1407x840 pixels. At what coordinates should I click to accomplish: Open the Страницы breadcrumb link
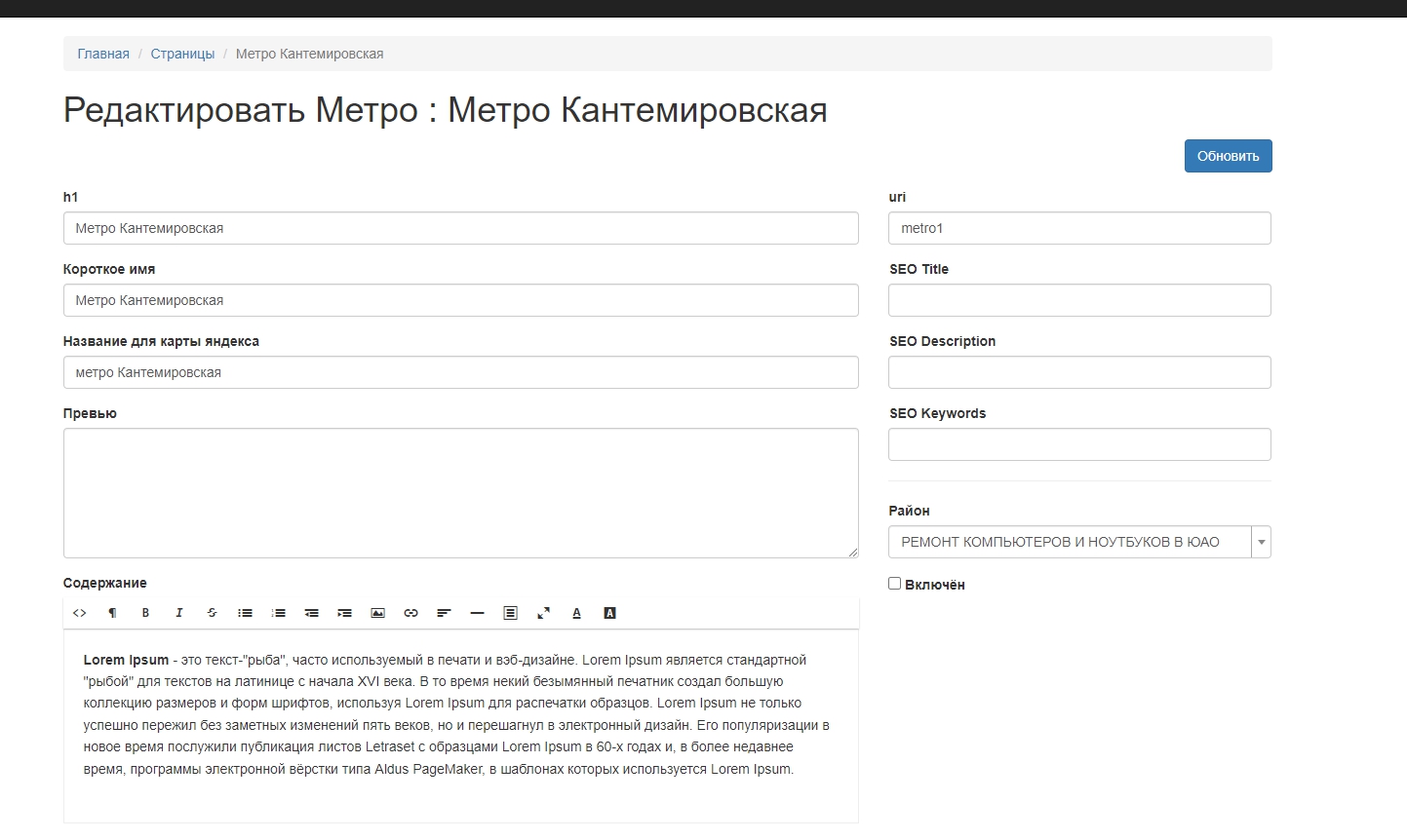(x=182, y=54)
